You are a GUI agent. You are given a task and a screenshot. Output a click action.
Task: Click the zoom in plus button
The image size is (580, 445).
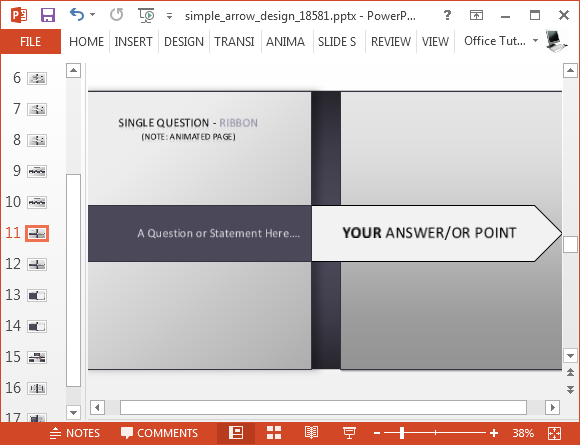tap(494, 433)
